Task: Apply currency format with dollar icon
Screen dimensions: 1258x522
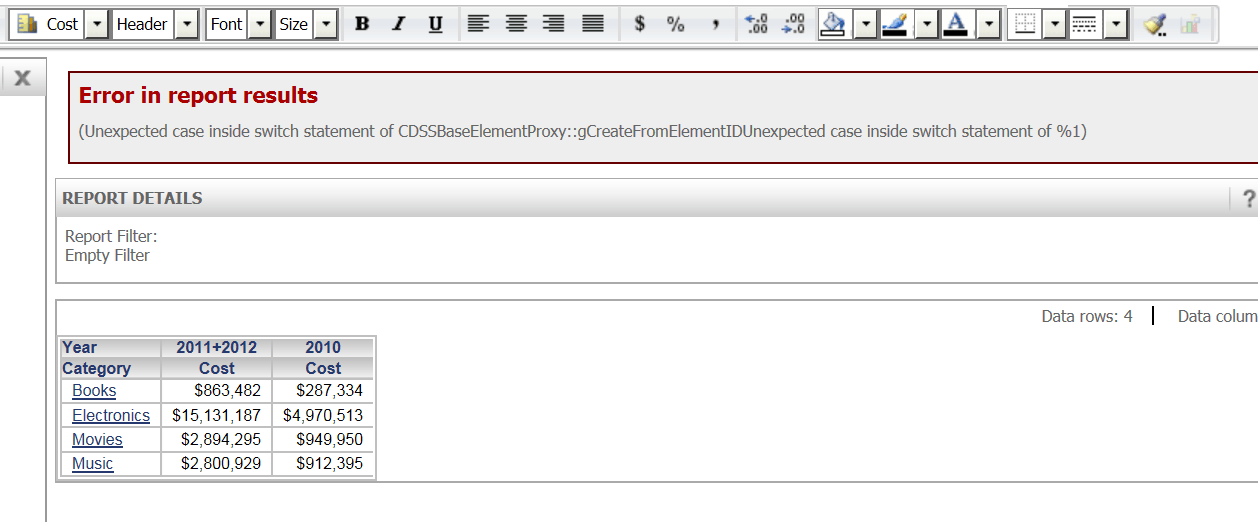Action: coord(640,24)
